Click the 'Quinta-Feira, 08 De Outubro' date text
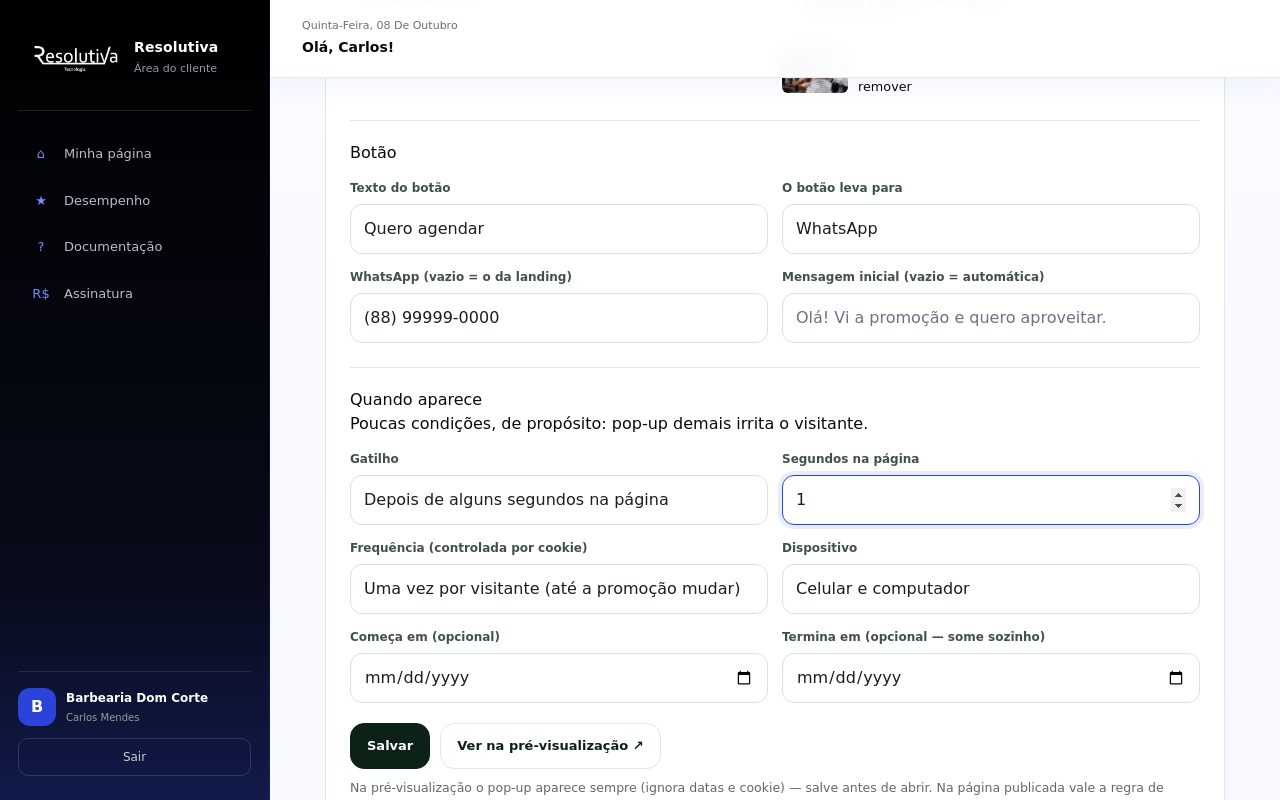Screen dimensions: 1280x800 coord(380,25)
